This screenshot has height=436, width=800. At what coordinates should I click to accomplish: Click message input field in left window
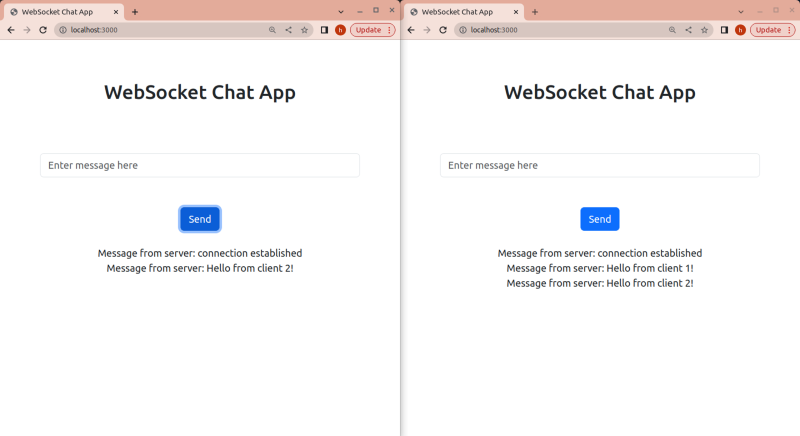tap(200, 165)
